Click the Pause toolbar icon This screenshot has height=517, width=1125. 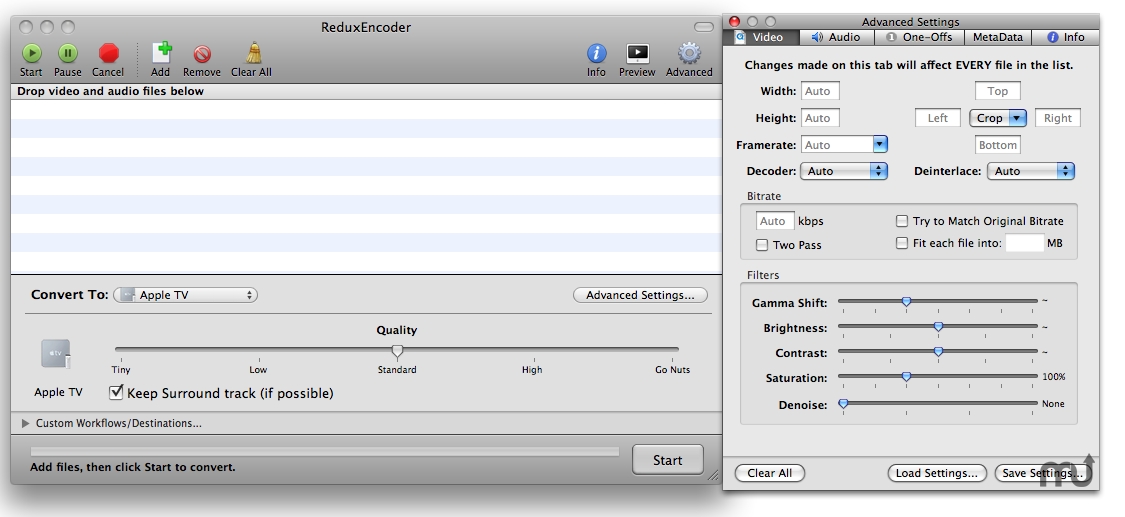tap(67, 53)
